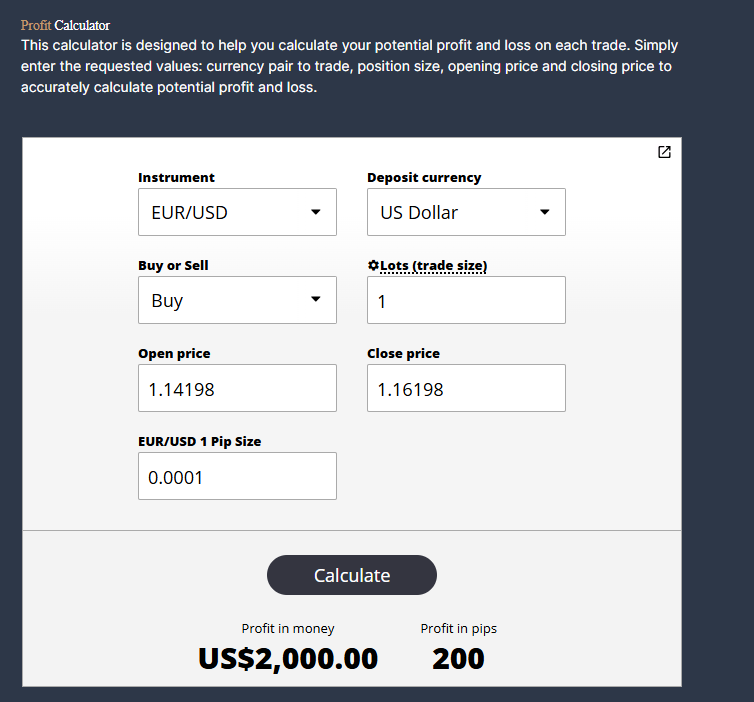This screenshot has height=702, width=754.
Task: Click the gear icon beside Lots
Action: click(373, 265)
